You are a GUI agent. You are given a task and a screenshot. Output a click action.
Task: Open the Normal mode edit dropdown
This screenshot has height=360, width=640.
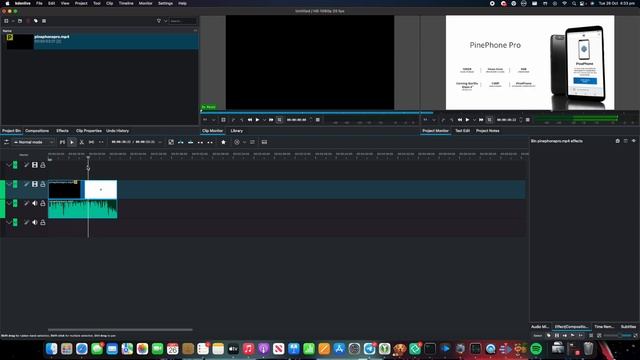coord(33,142)
